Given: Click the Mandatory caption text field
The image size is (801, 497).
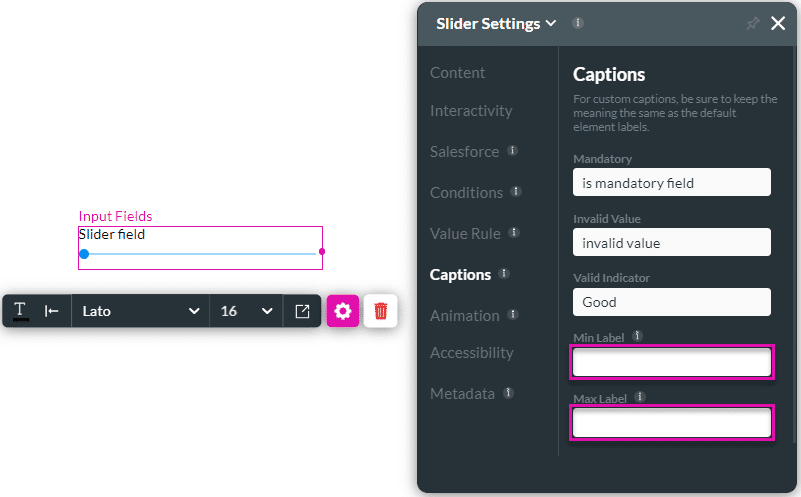Looking at the screenshot, I should pos(671,183).
